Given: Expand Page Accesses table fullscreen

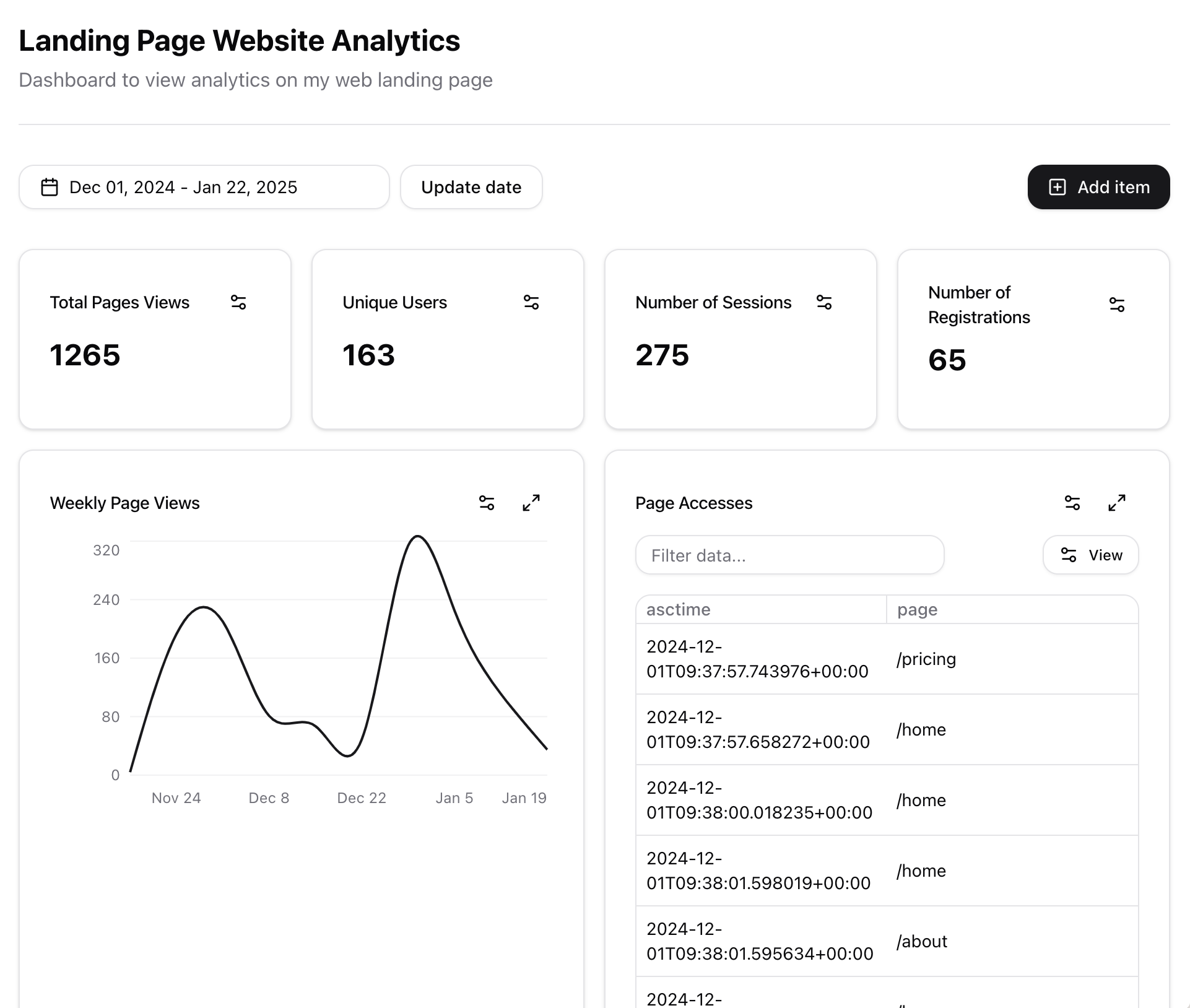Looking at the screenshot, I should [1117, 503].
